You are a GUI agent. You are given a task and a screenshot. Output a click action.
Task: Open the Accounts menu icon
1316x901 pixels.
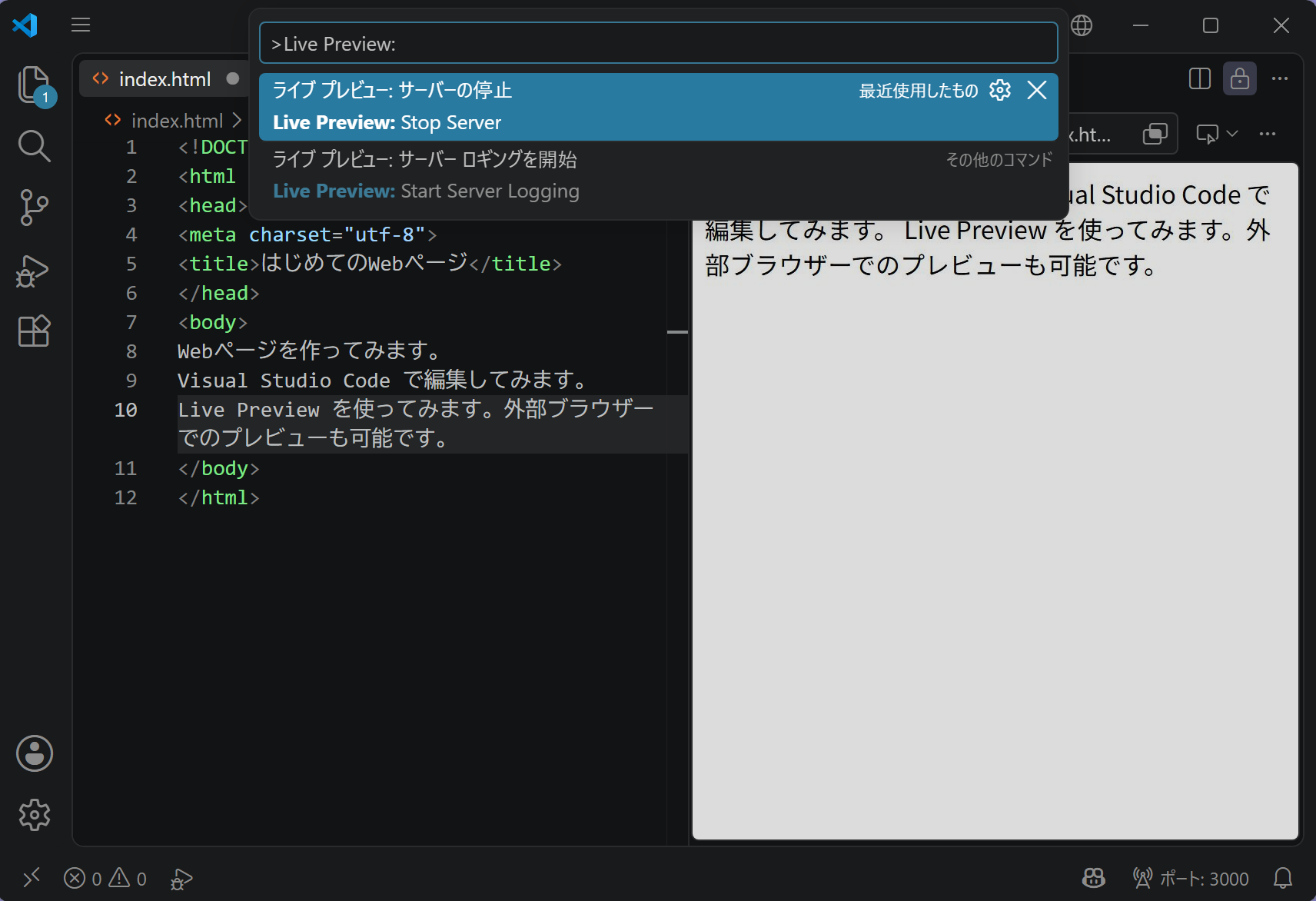pyautogui.click(x=35, y=753)
